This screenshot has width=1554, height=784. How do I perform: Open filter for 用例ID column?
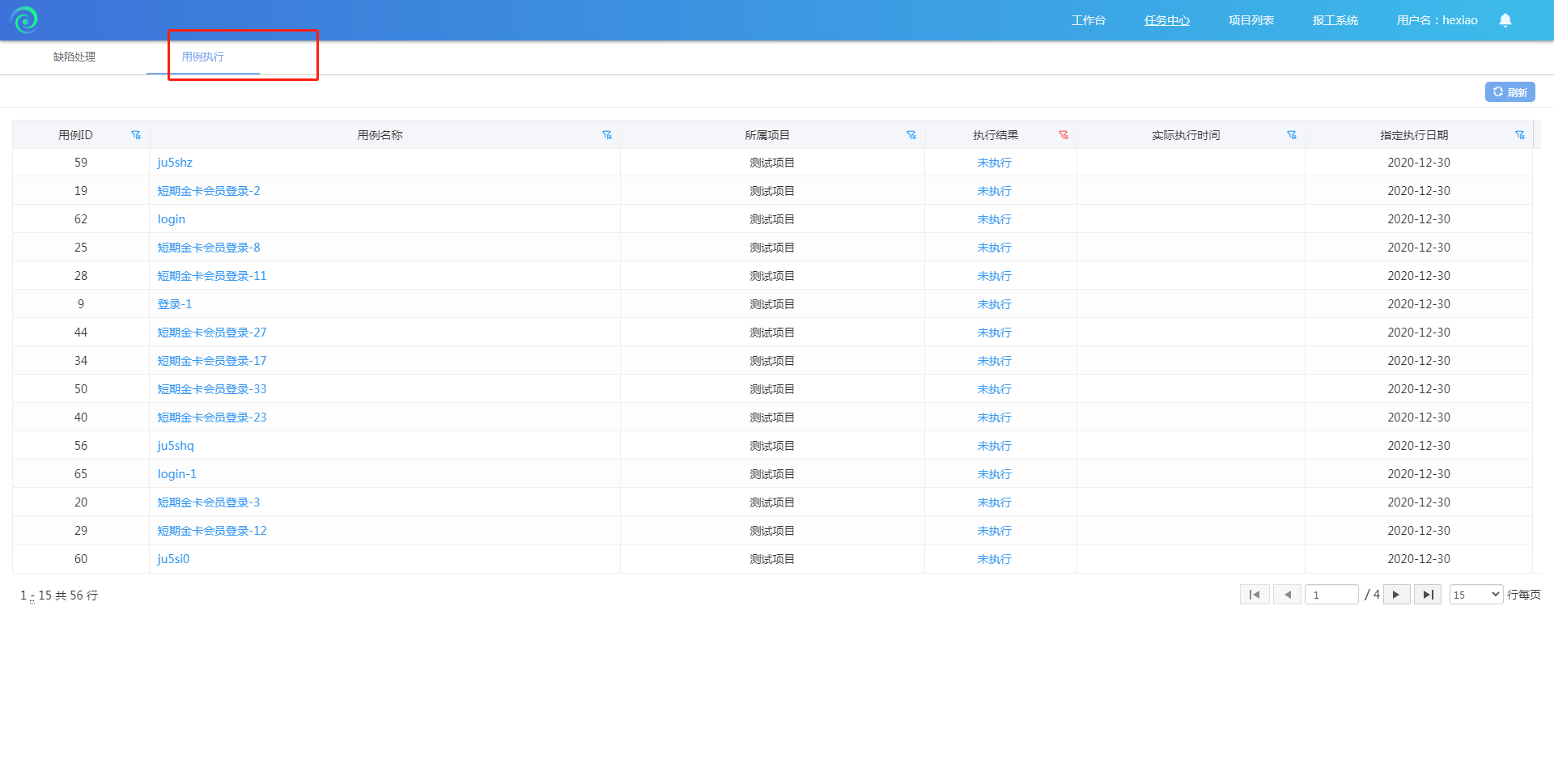click(136, 135)
